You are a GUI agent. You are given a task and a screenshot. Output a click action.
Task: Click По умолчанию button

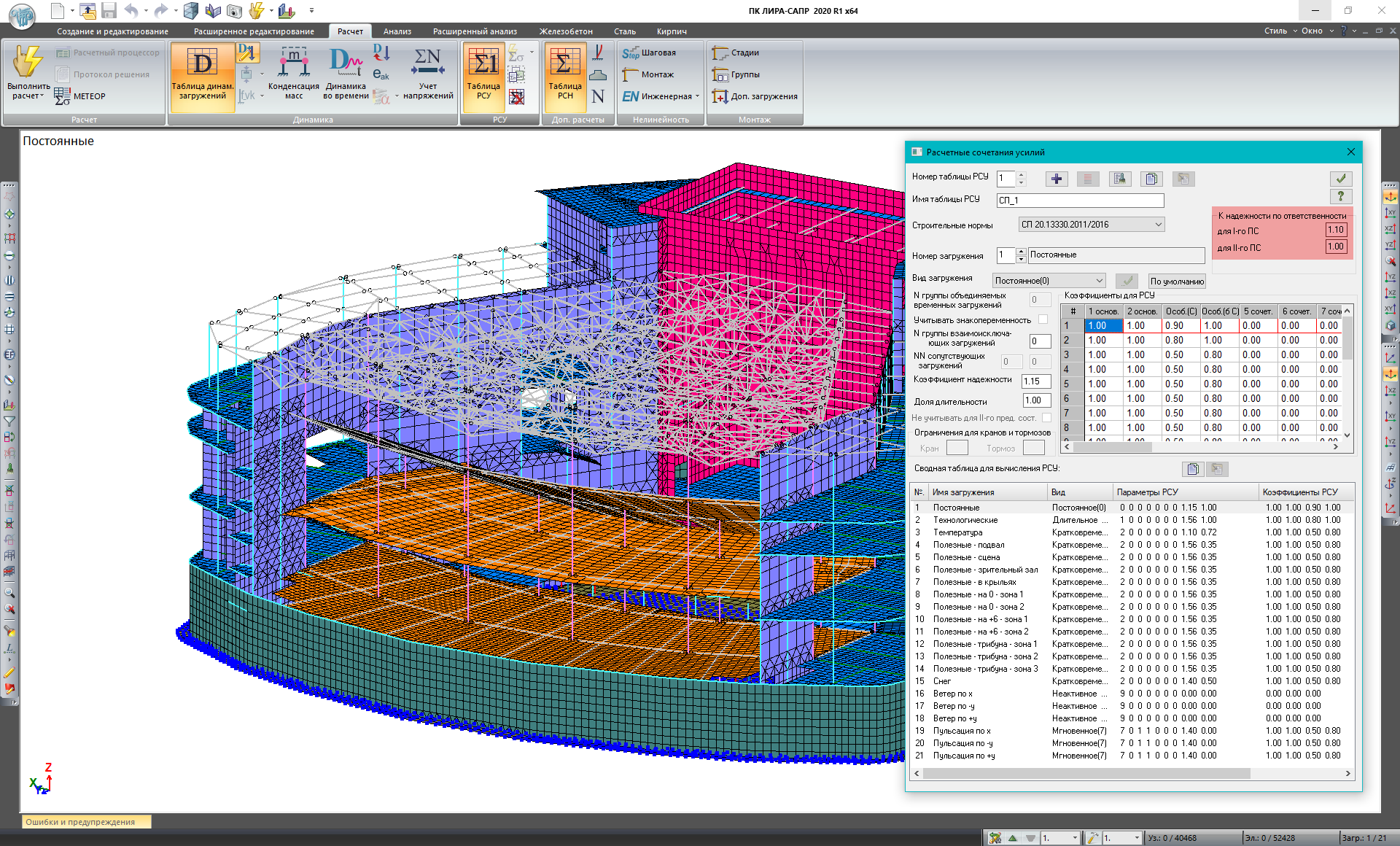[1176, 282]
